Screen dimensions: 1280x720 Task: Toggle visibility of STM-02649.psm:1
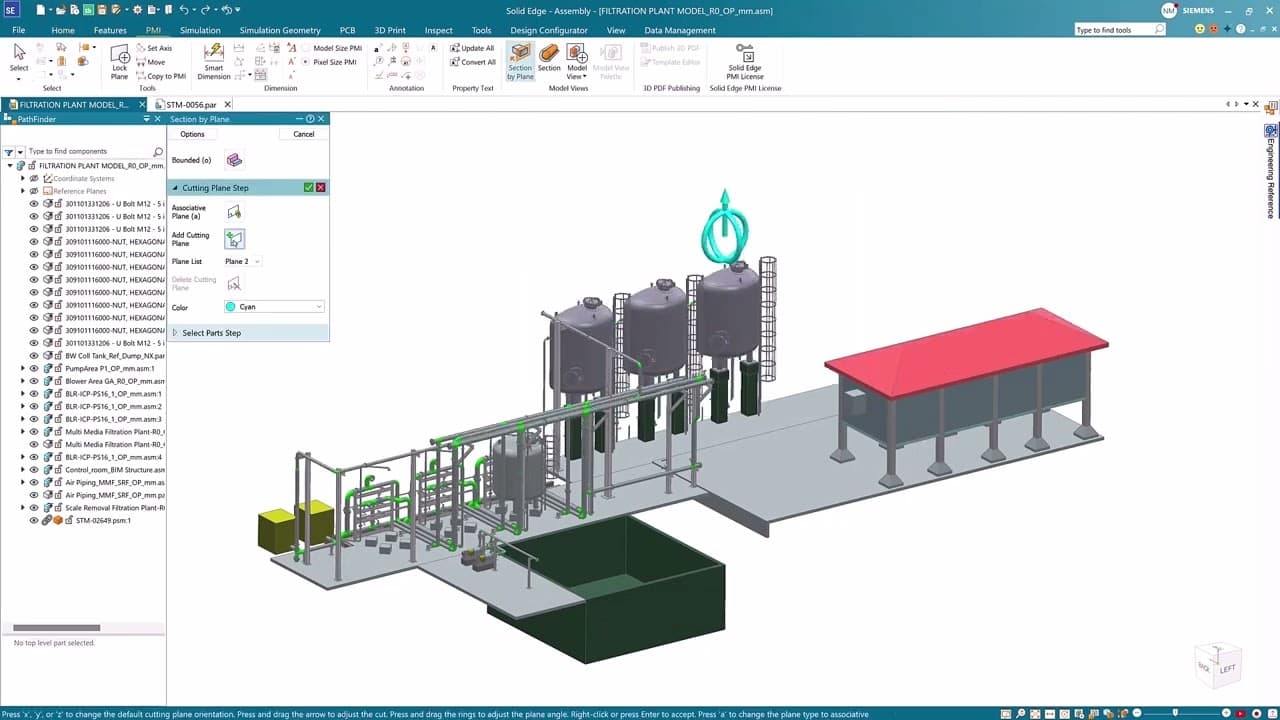click(34, 520)
